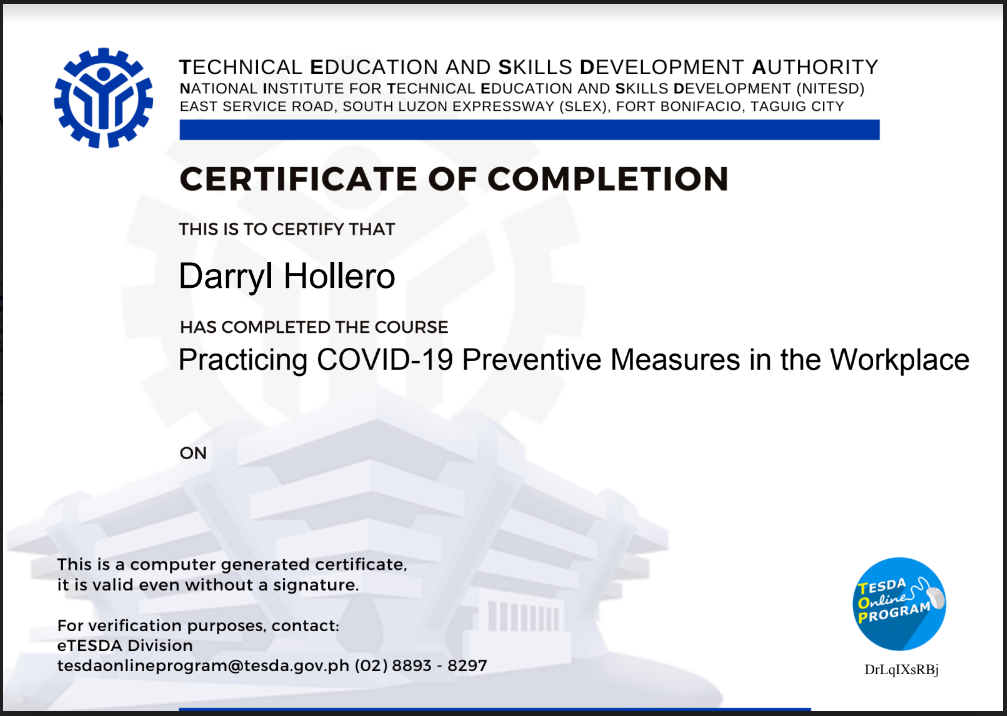
Task: Click the NITESD institute name line
Action: (x=521, y=88)
